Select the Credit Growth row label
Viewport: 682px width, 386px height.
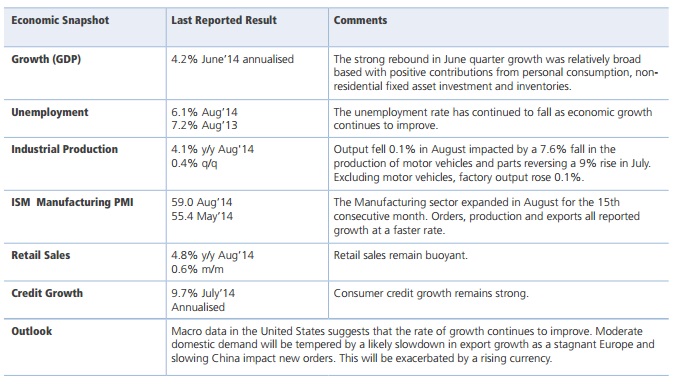tap(47, 293)
